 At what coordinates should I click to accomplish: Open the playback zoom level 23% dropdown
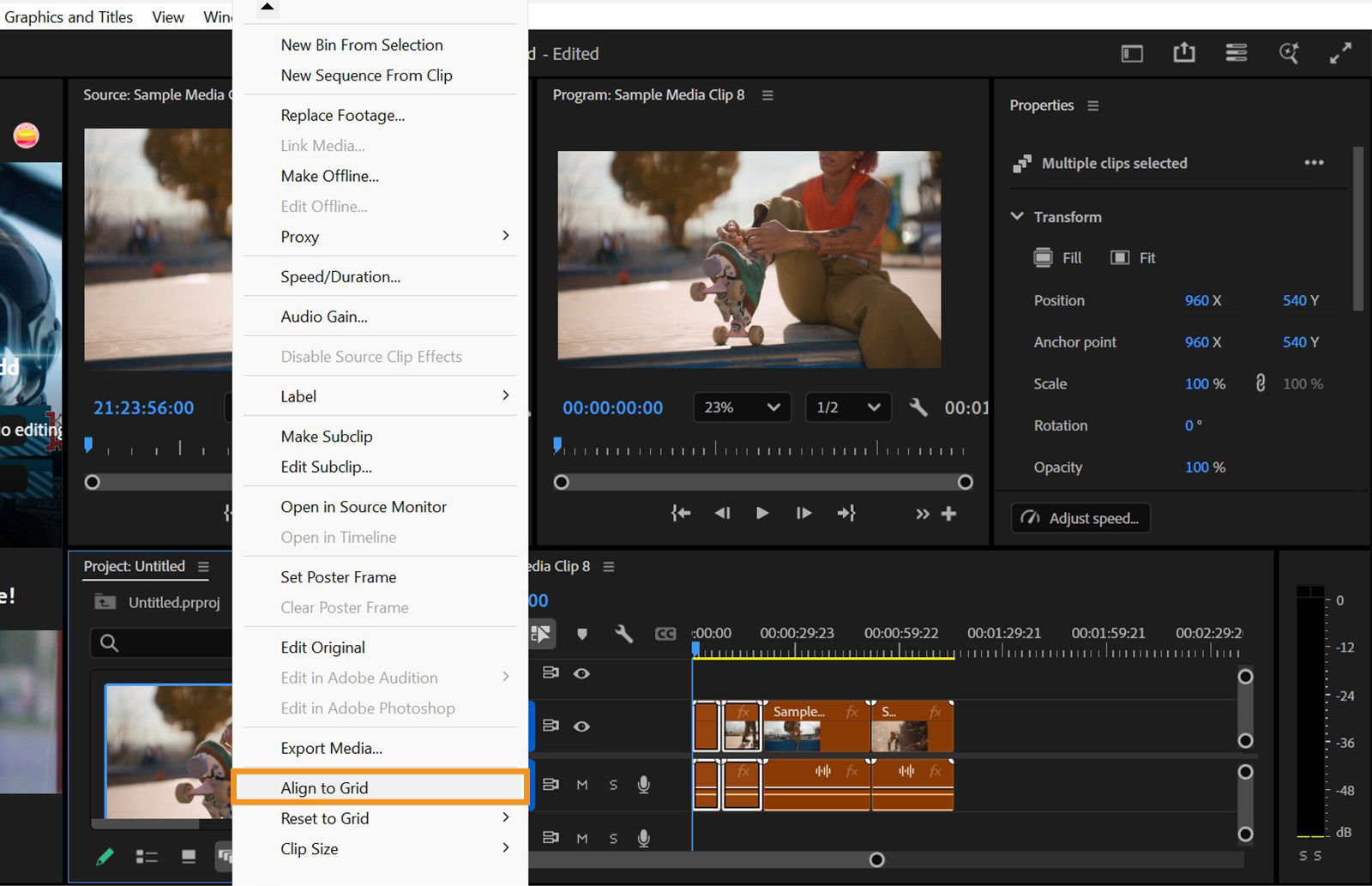click(x=741, y=407)
